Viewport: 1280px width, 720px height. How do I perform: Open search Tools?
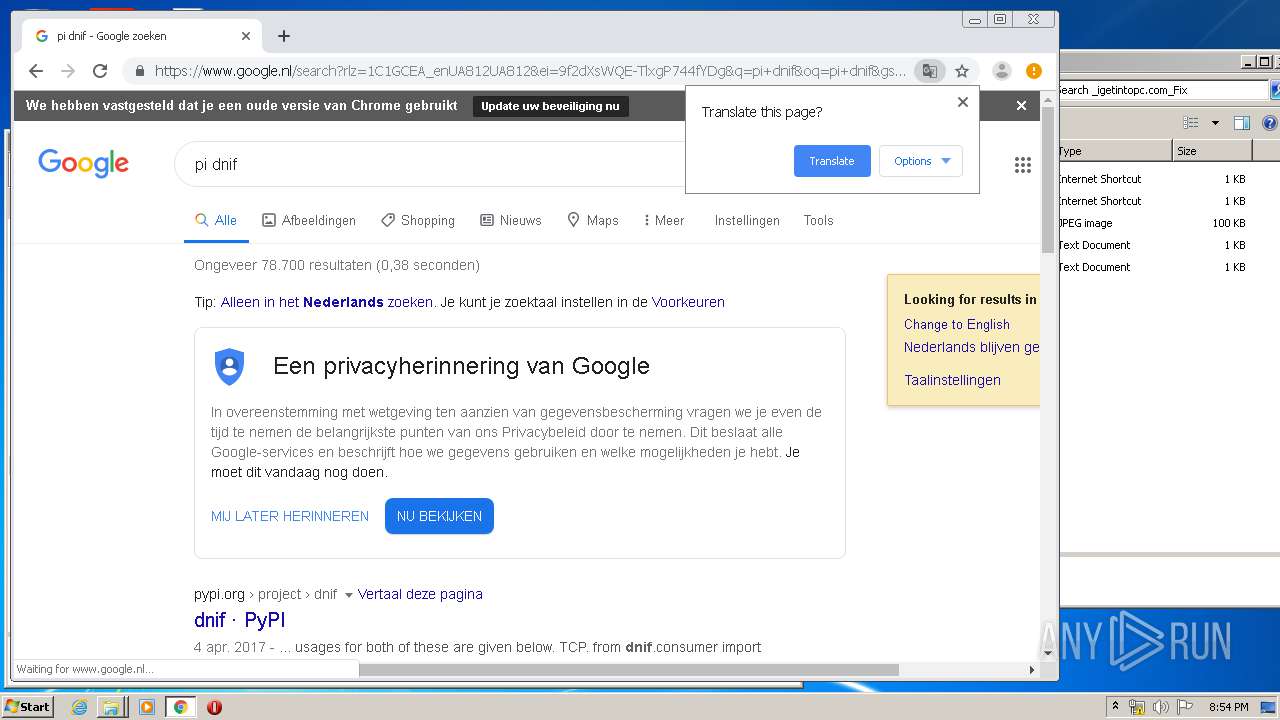818,220
